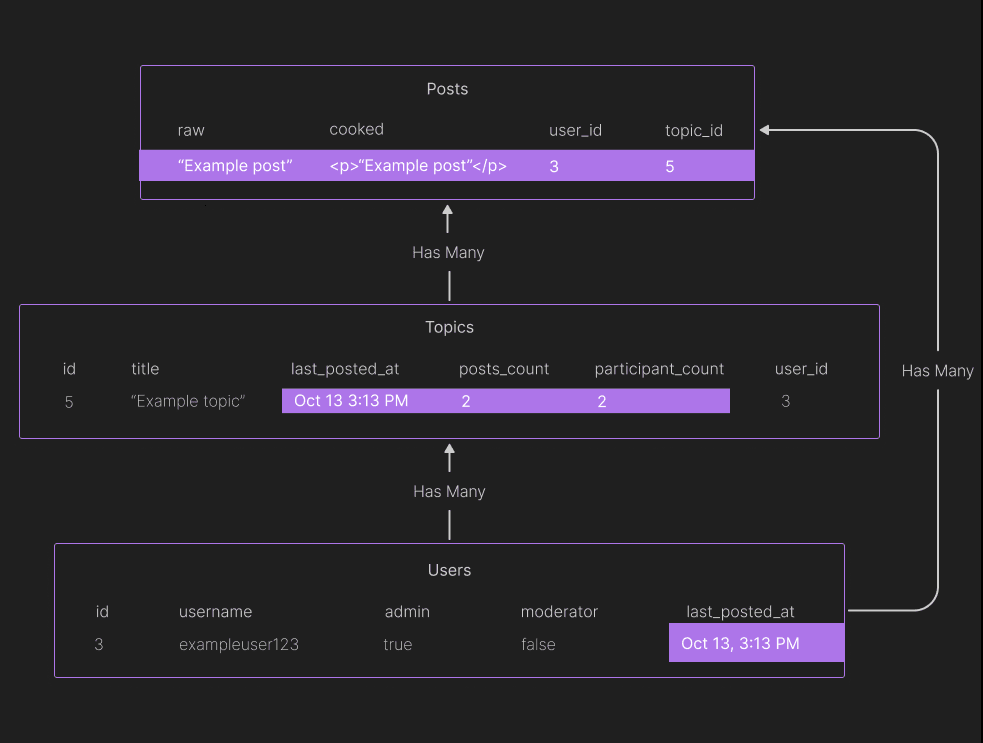Click the user_id header in Posts table
The width and height of the screenshot is (983, 743).
(x=575, y=130)
